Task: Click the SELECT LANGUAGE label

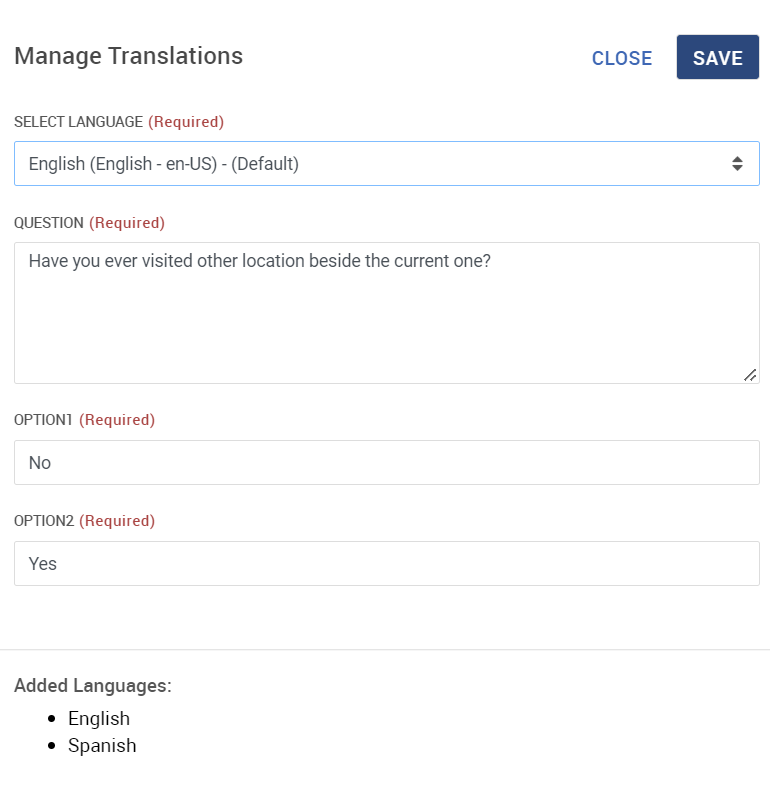Action: point(78,122)
